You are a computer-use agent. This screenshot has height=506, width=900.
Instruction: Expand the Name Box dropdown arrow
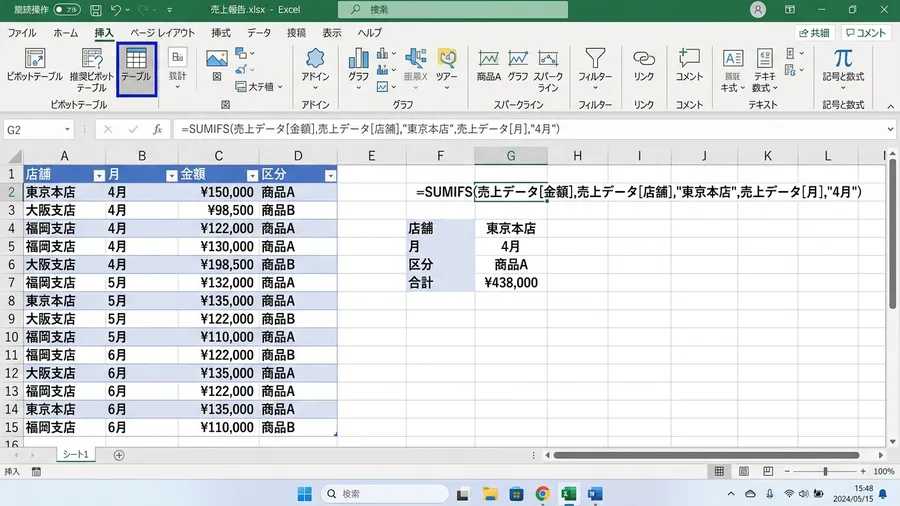pos(67,130)
